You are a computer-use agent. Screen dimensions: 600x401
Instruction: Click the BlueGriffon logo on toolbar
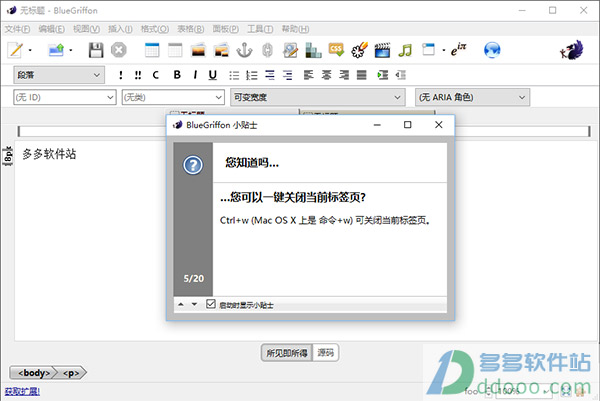(x=572, y=50)
